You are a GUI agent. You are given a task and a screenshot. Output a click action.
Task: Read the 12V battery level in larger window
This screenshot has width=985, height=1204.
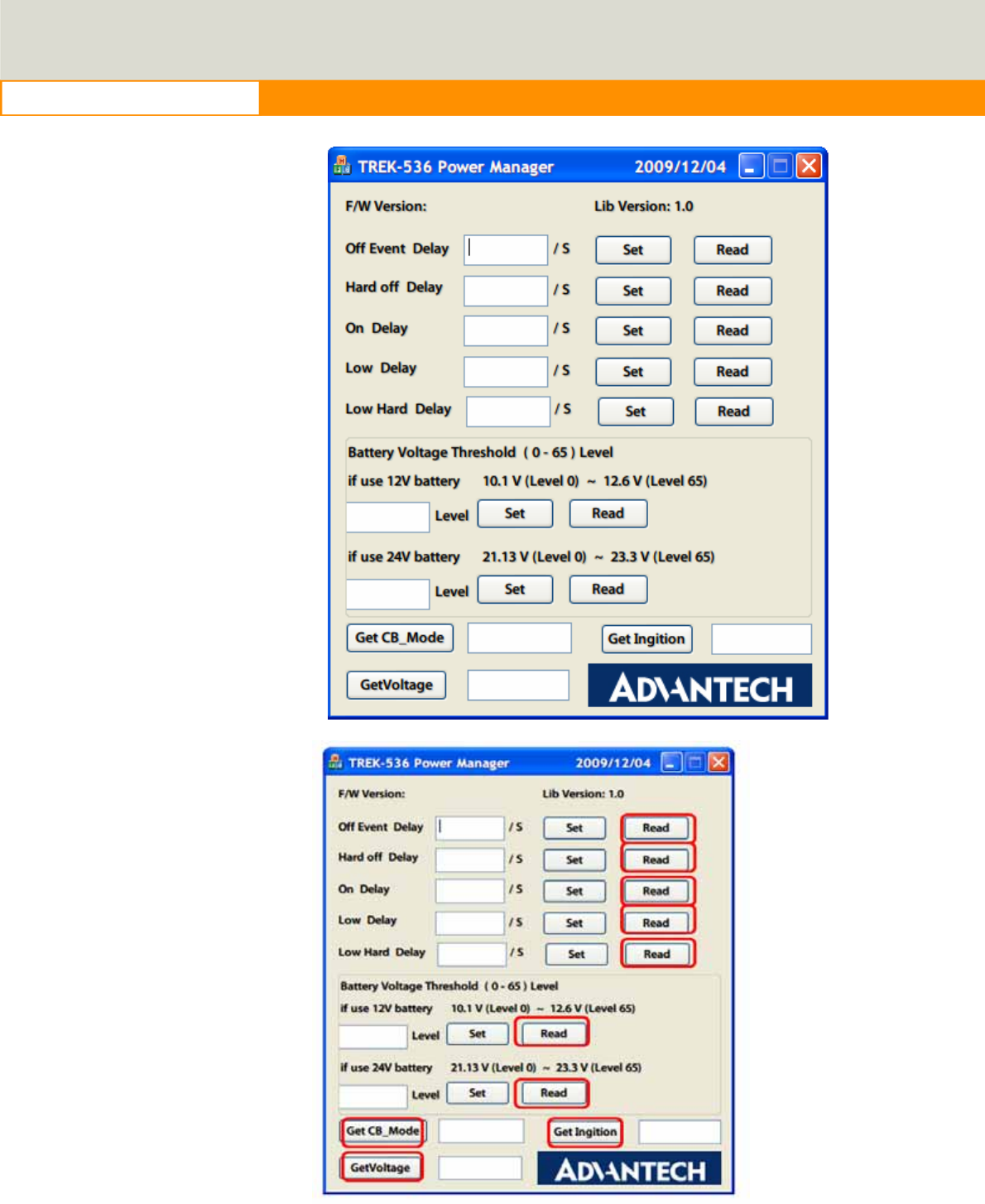coord(608,513)
